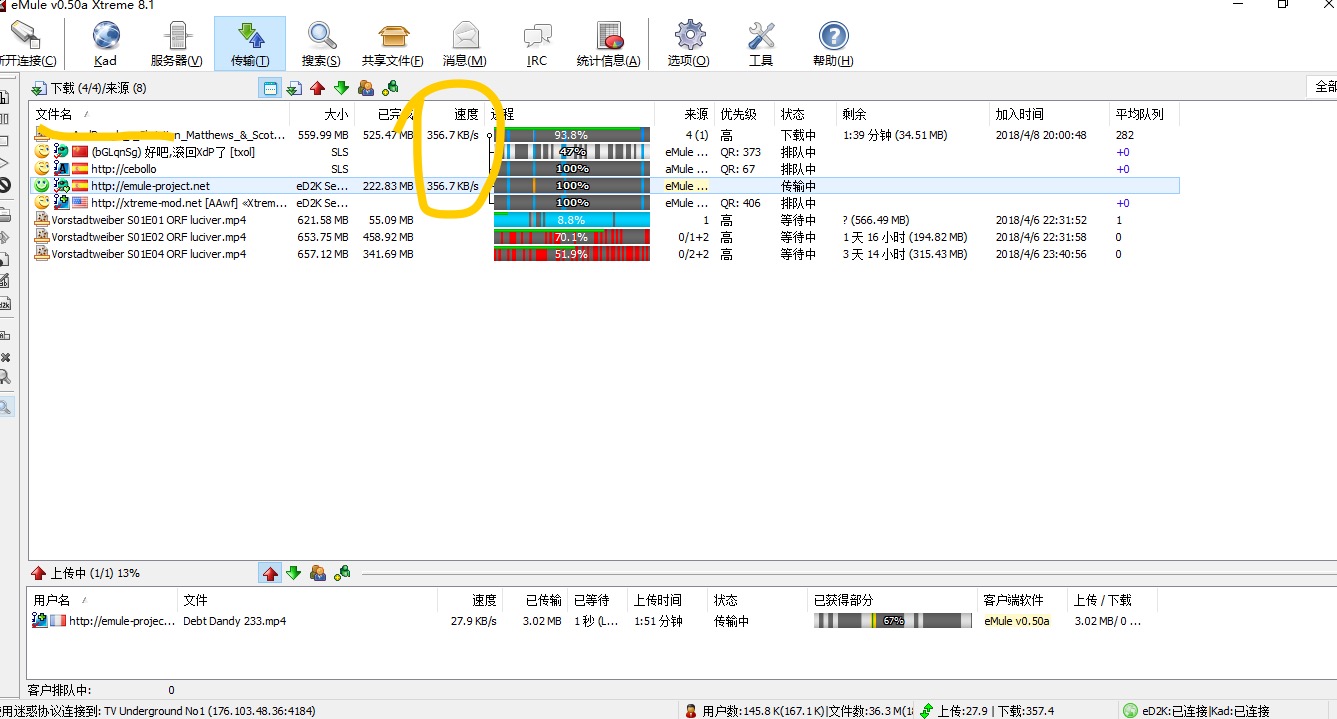Sort downloads by 状态 status column

(805, 115)
